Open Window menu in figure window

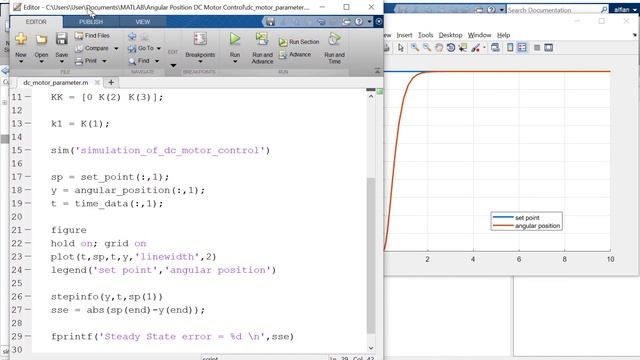tap(479, 35)
